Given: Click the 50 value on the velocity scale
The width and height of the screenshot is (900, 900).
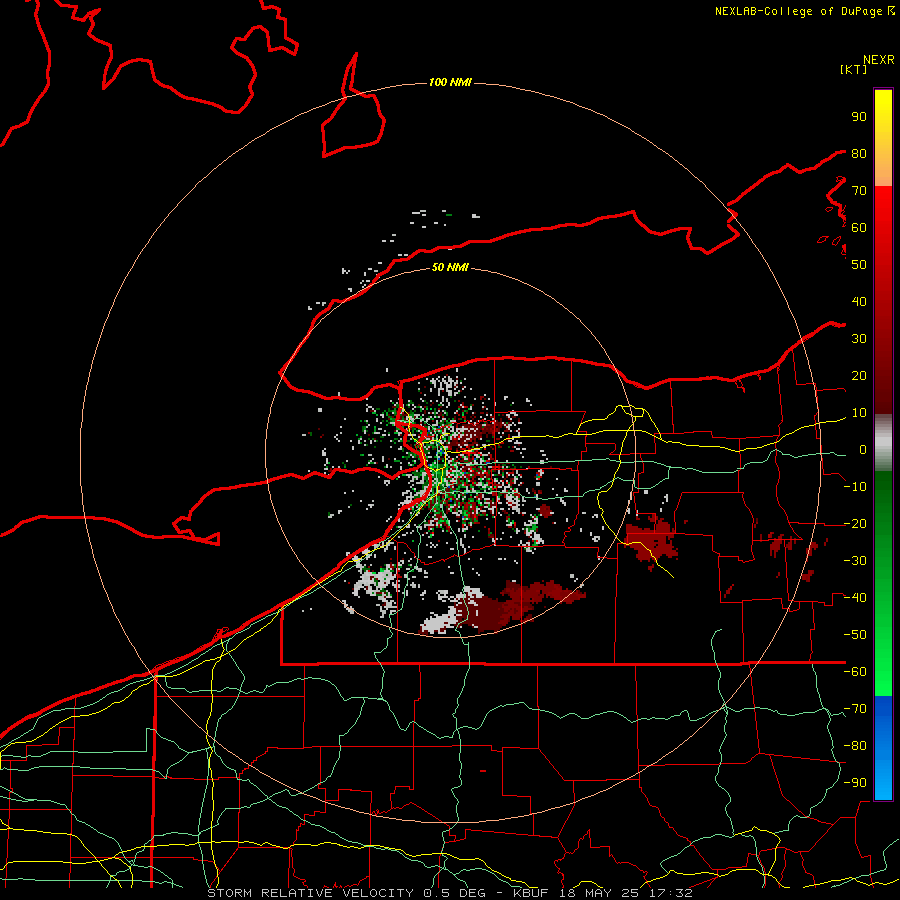Looking at the screenshot, I should [x=859, y=265].
